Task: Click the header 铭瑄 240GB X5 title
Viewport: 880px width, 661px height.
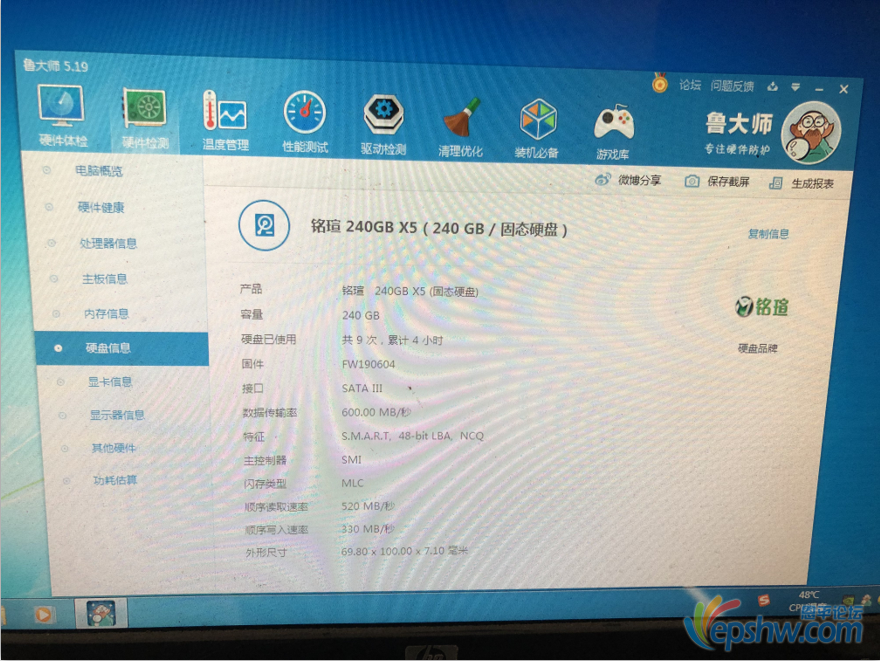Action: coord(439,228)
